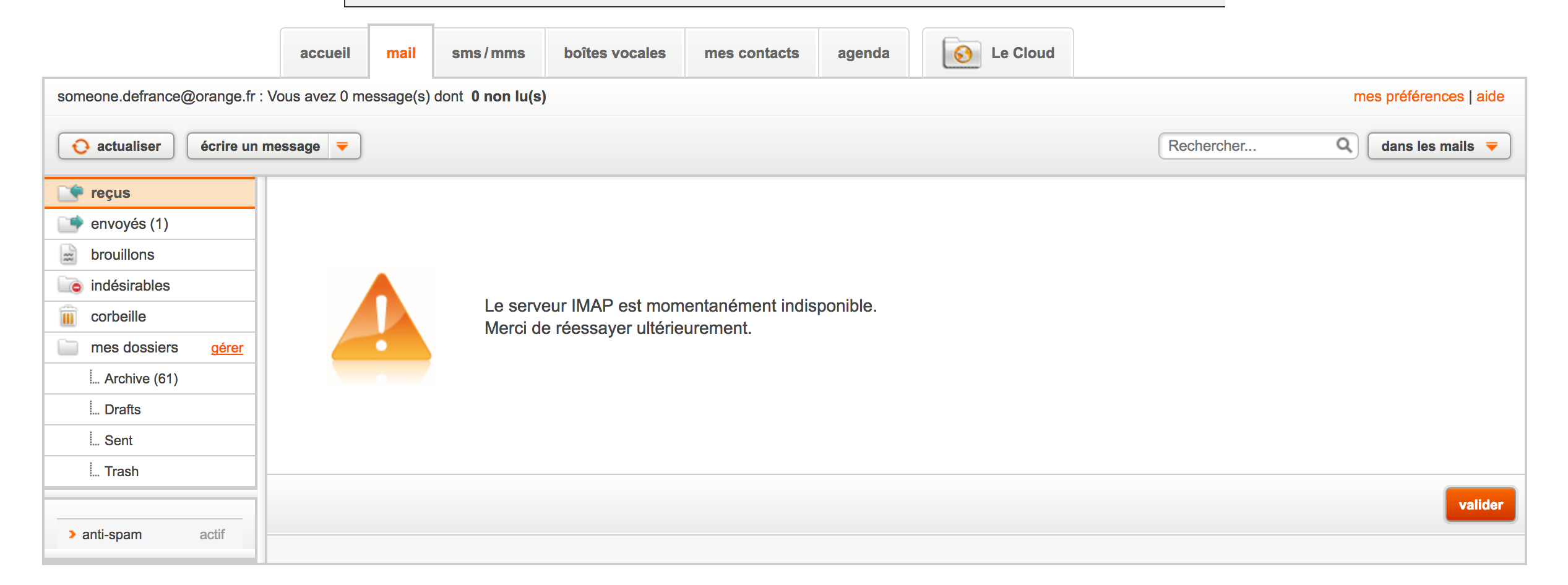Click the Le Cloud globe icon
The image size is (1568, 585).
tap(962, 54)
